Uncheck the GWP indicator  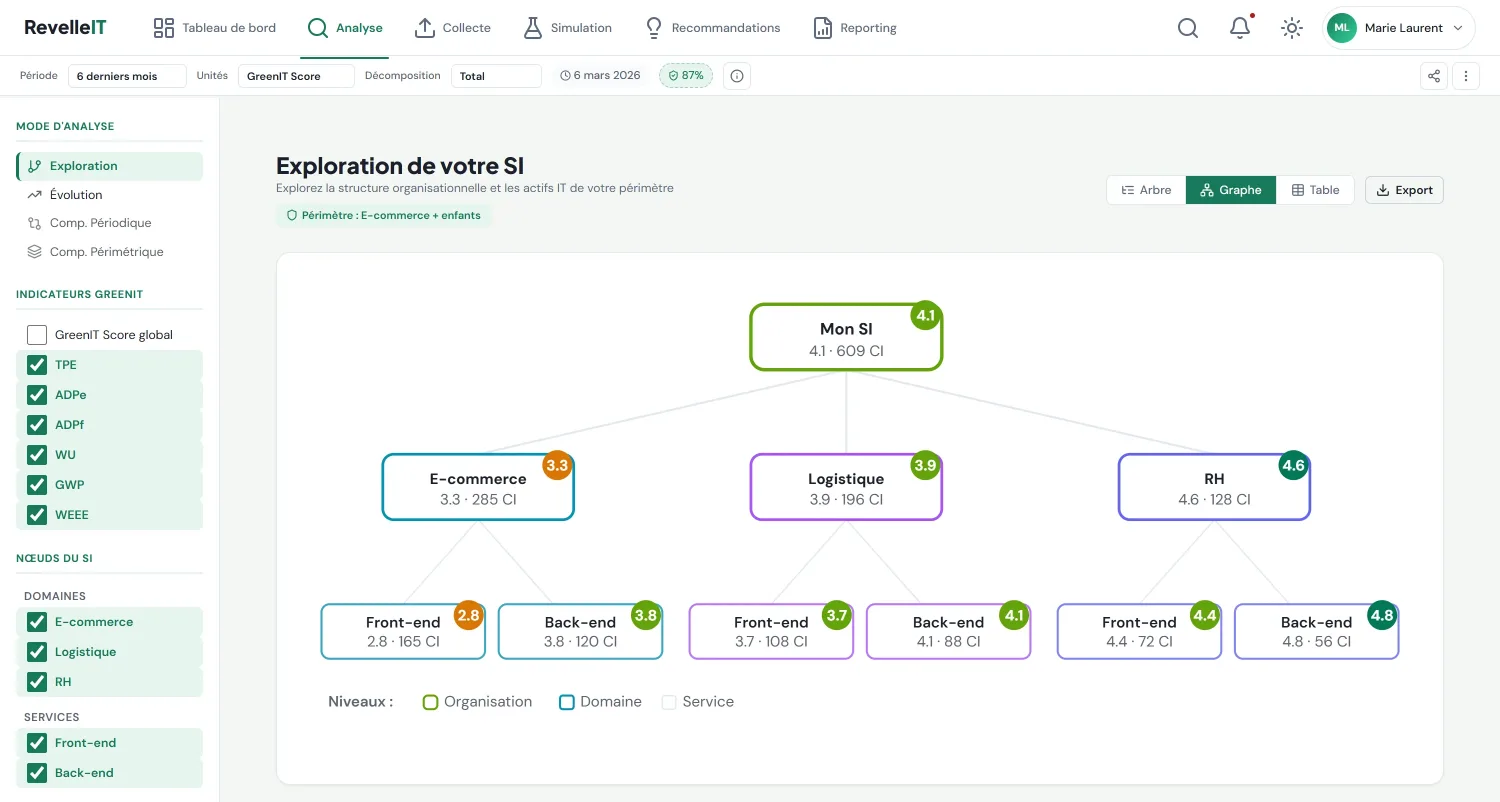[x=37, y=485]
